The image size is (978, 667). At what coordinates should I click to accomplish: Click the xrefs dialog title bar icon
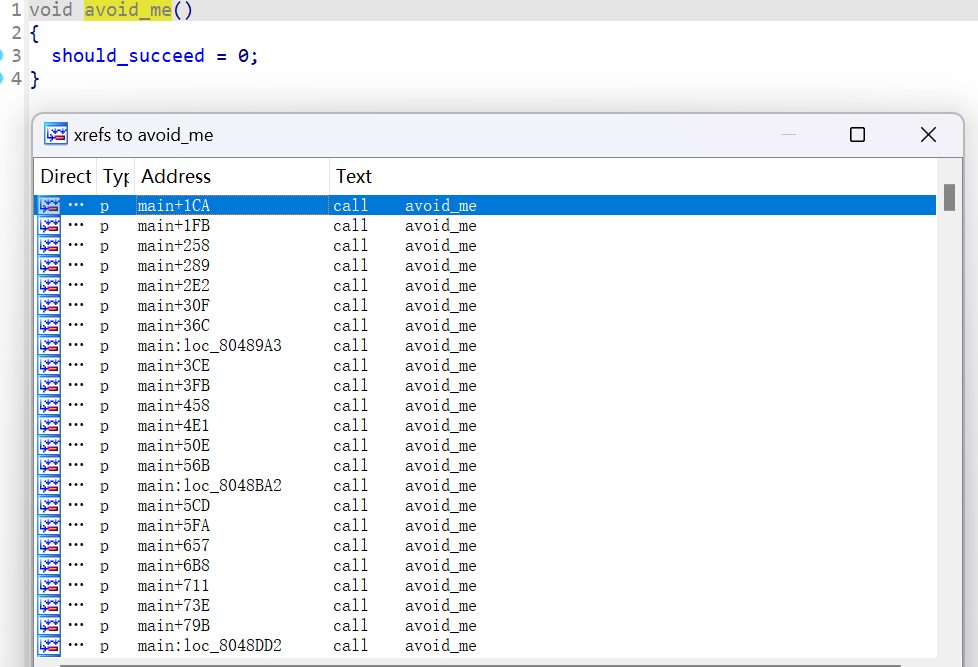(x=56, y=134)
